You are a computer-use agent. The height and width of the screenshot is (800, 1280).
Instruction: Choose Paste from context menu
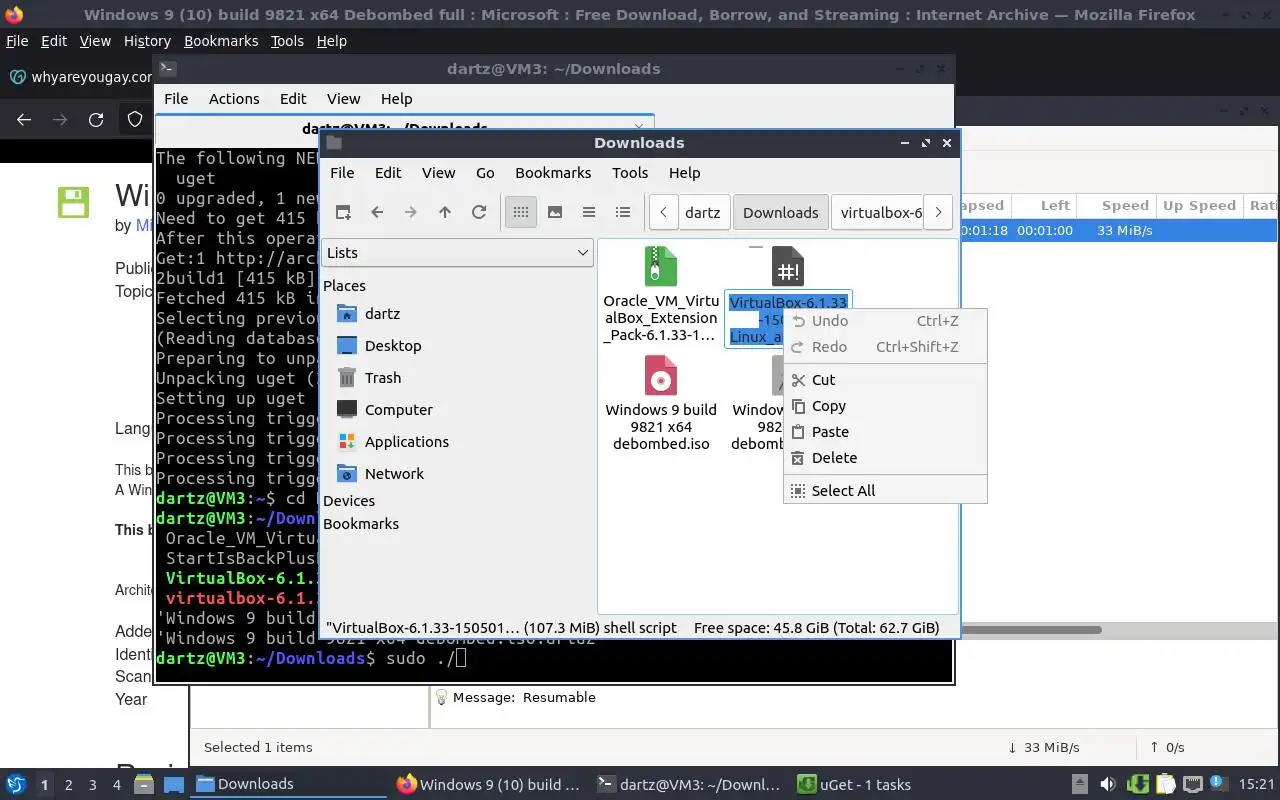[885, 432]
